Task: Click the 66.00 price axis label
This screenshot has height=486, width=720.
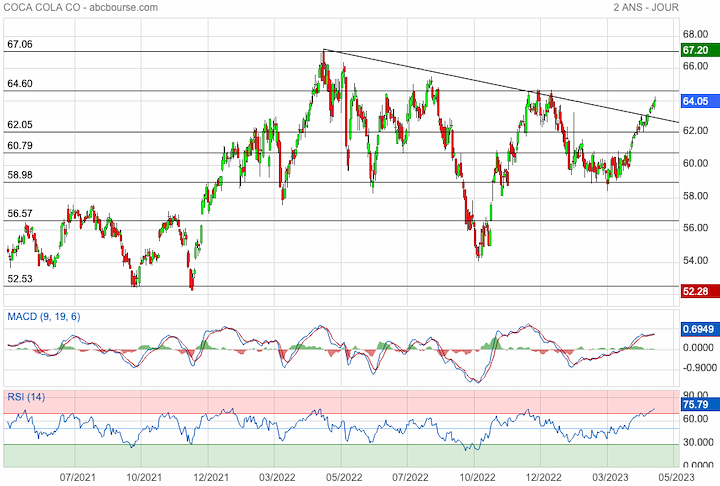Action: coord(695,66)
